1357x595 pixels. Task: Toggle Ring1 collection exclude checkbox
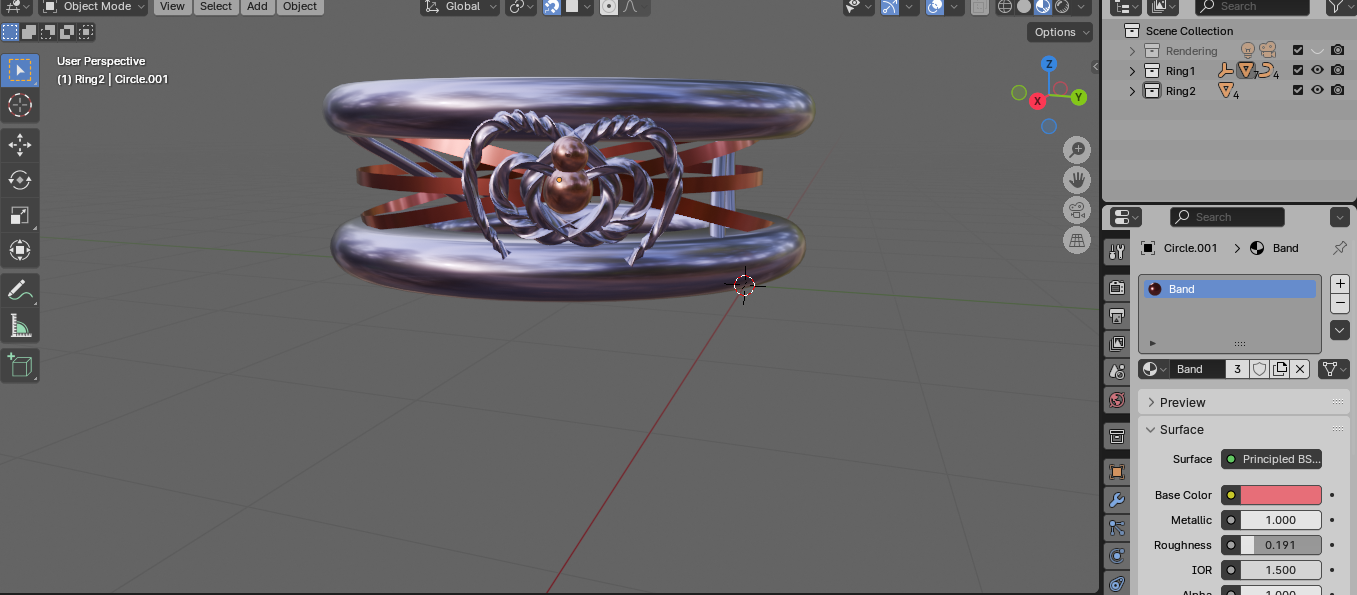point(1298,71)
